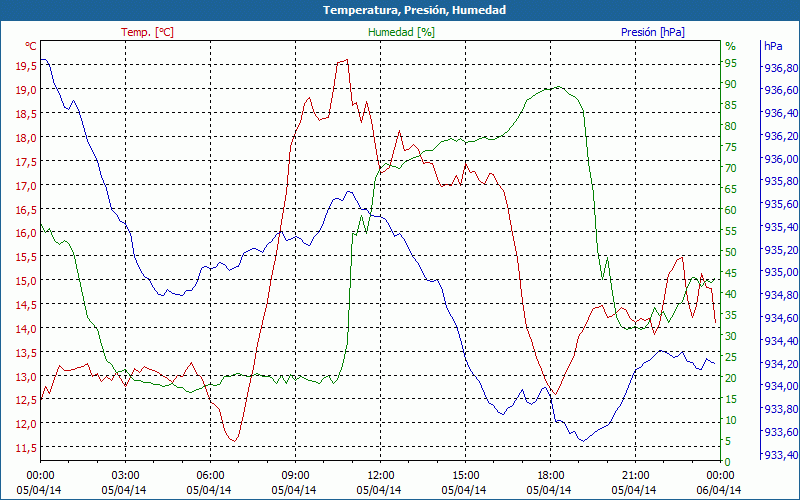Click the 936,40 pressure axis value
This screenshot has height=500, width=800.
(781, 113)
